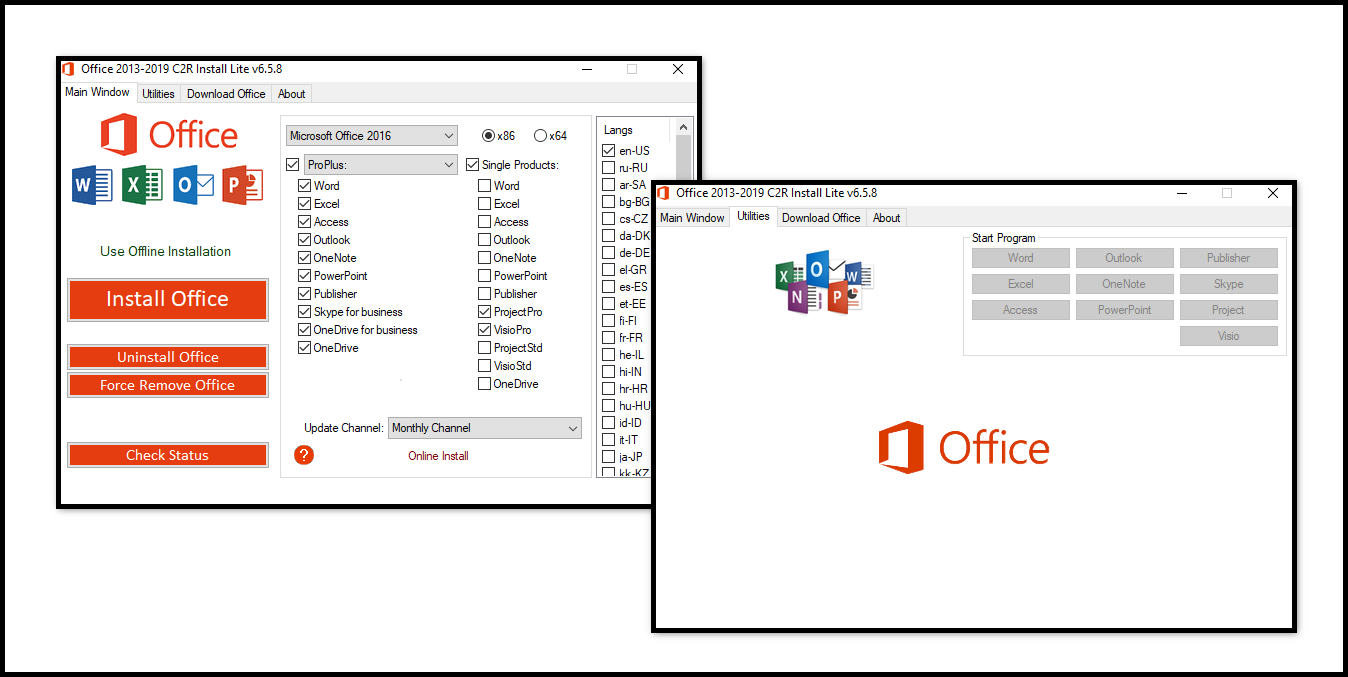This screenshot has width=1348, height=677.
Task: Uncheck Word under ProPlus
Action: pos(304,186)
